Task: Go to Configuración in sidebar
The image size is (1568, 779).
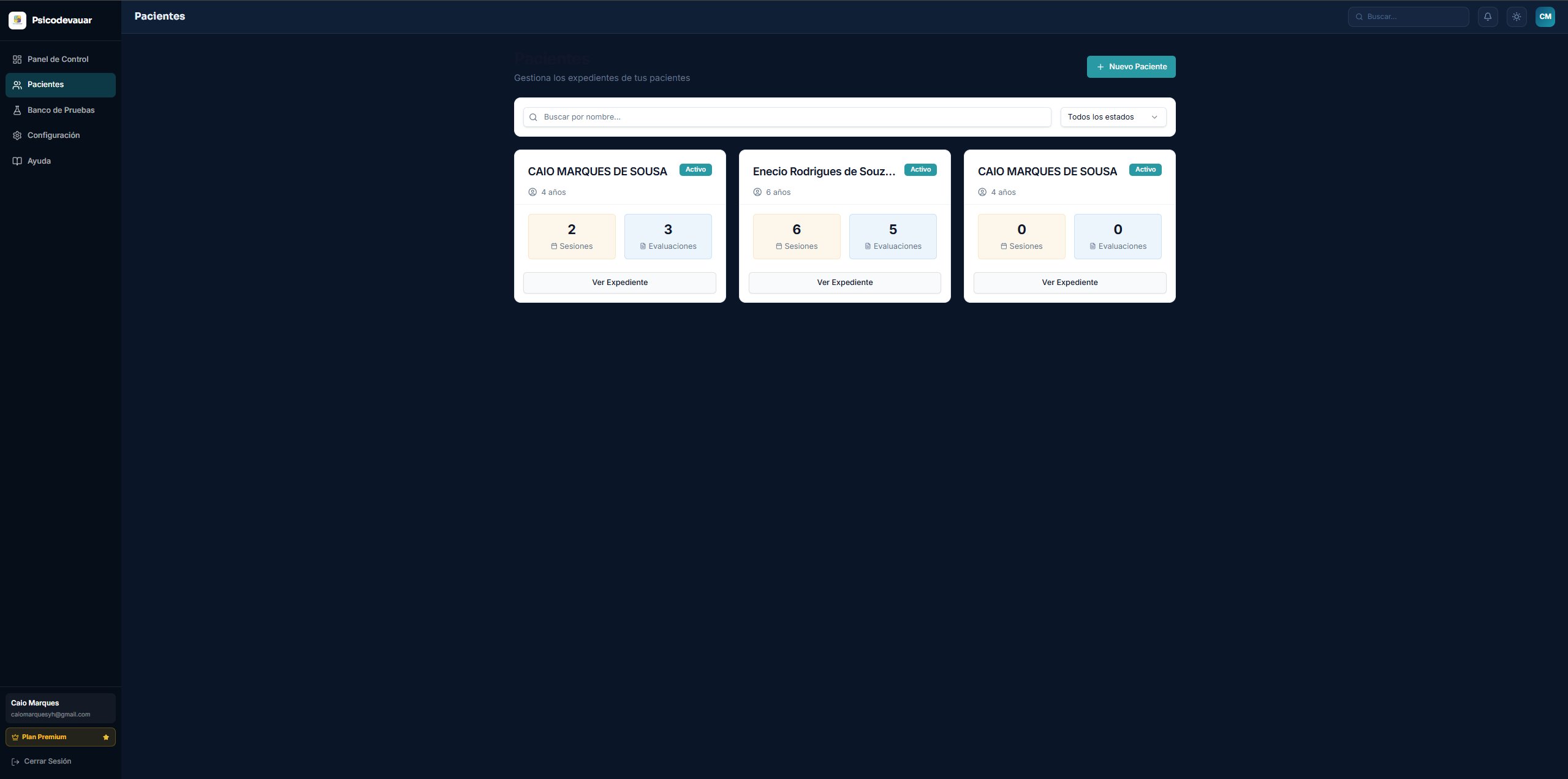Action: coord(60,135)
